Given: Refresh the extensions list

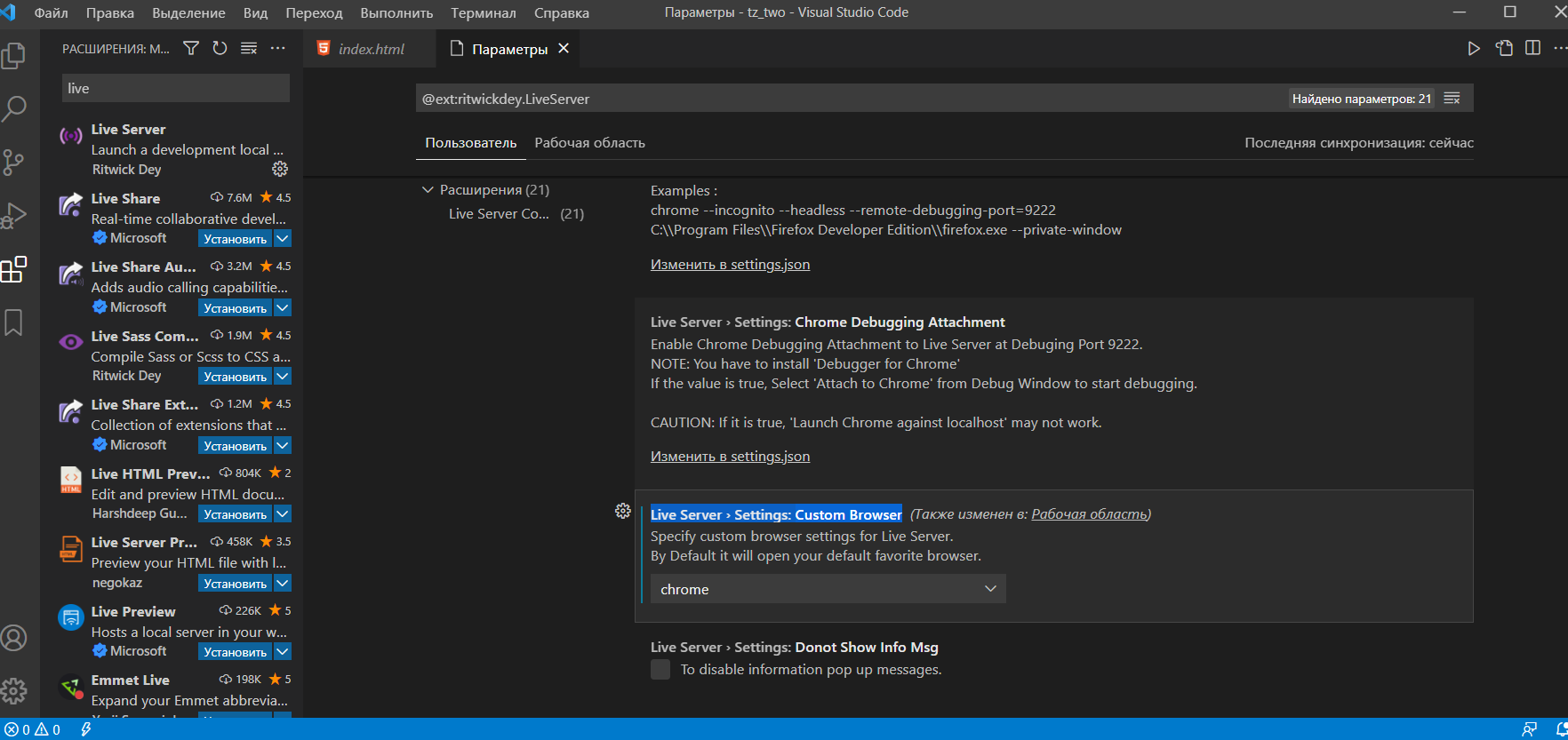Looking at the screenshot, I should click(x=220, y=48).
